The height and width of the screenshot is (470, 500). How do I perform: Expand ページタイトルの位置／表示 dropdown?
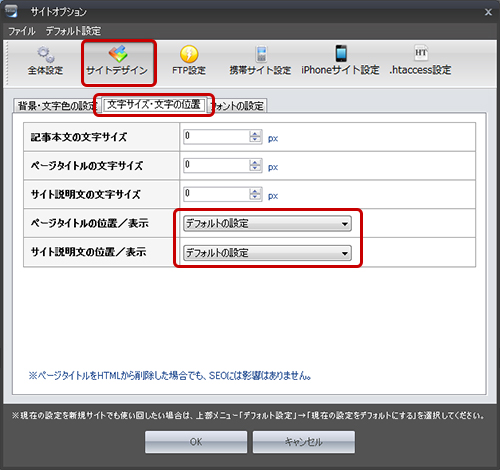[267, 224]
